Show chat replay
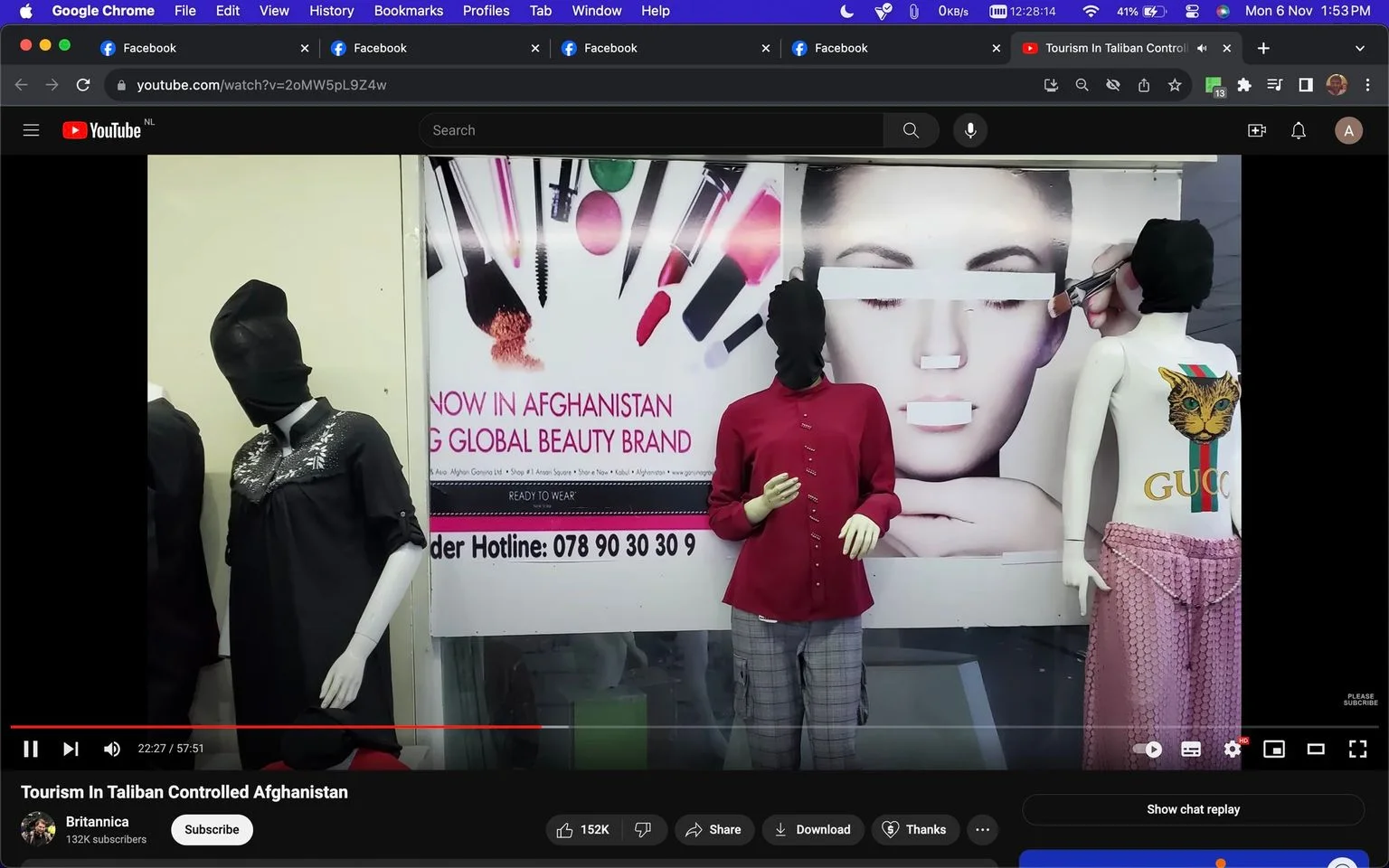This screenshot has height=868, width=1389. (x=1193, y=809)
